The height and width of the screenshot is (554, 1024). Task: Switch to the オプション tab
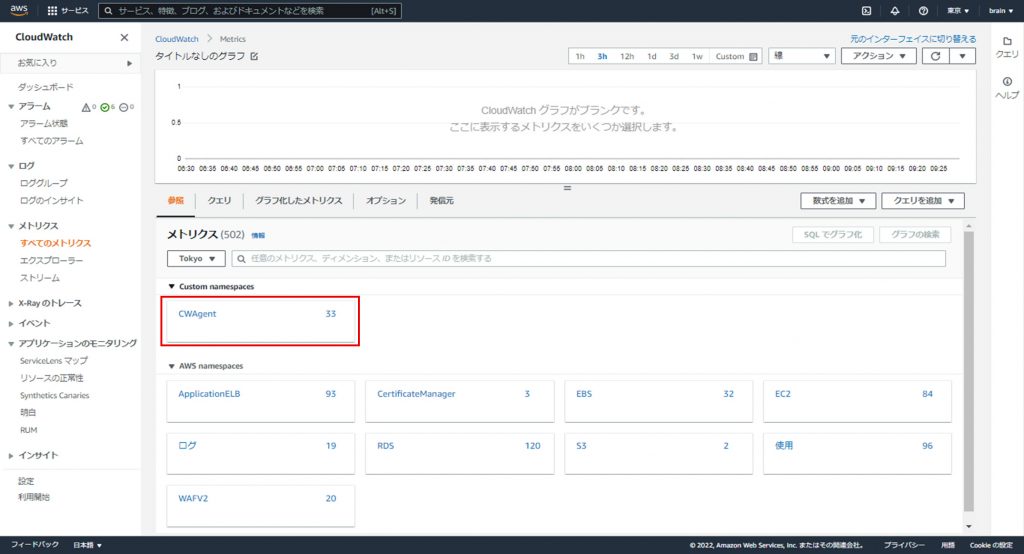(386, 201)
